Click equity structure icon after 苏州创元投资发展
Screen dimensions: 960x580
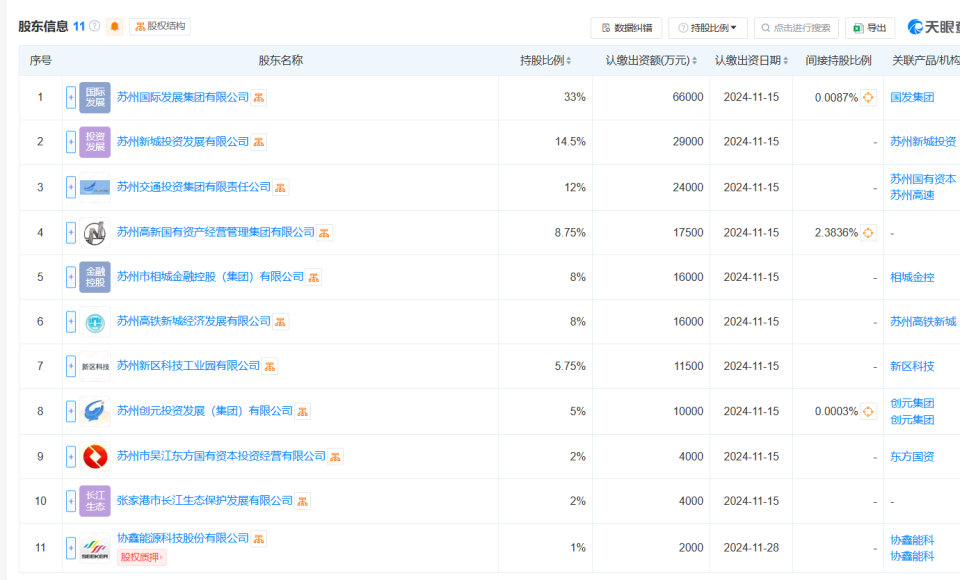click(302, 412)
